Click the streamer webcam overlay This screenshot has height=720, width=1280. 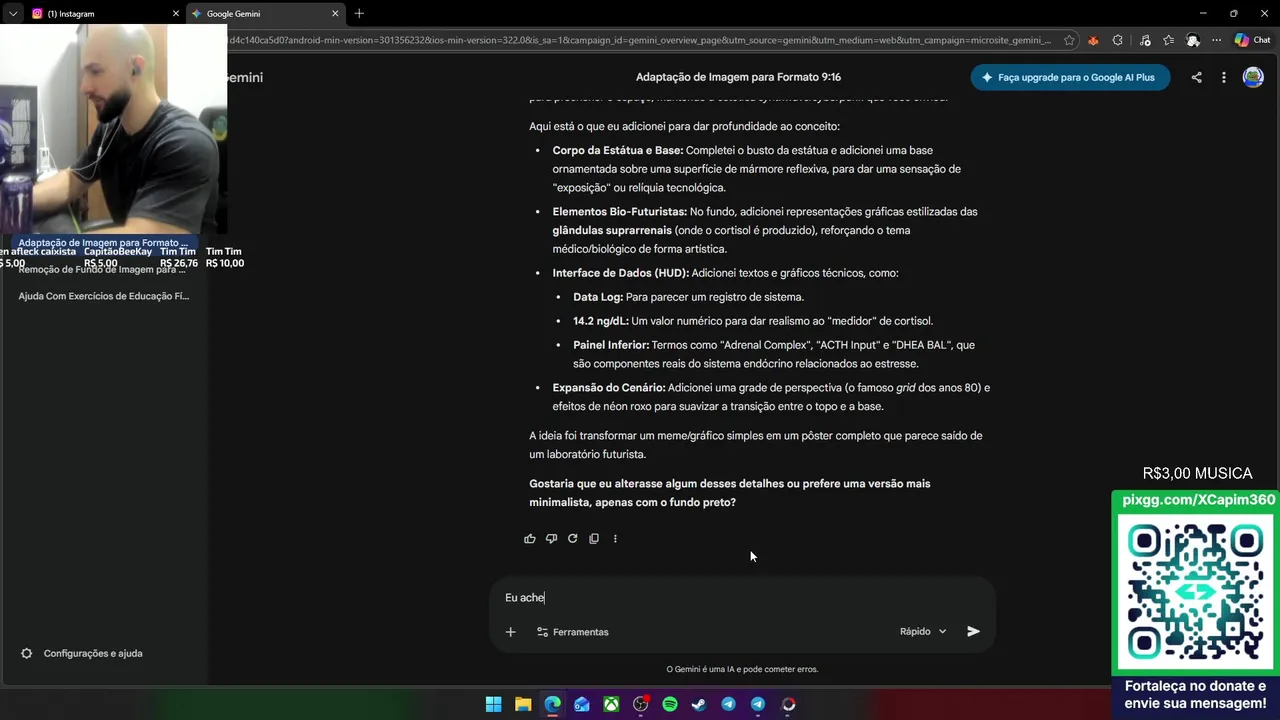coord(113,129)
